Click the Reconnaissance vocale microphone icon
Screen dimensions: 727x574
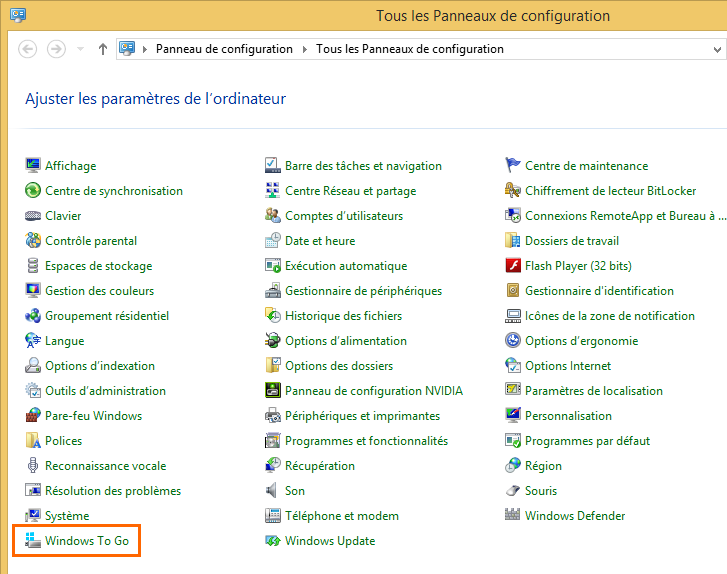[x=33, y=466]
